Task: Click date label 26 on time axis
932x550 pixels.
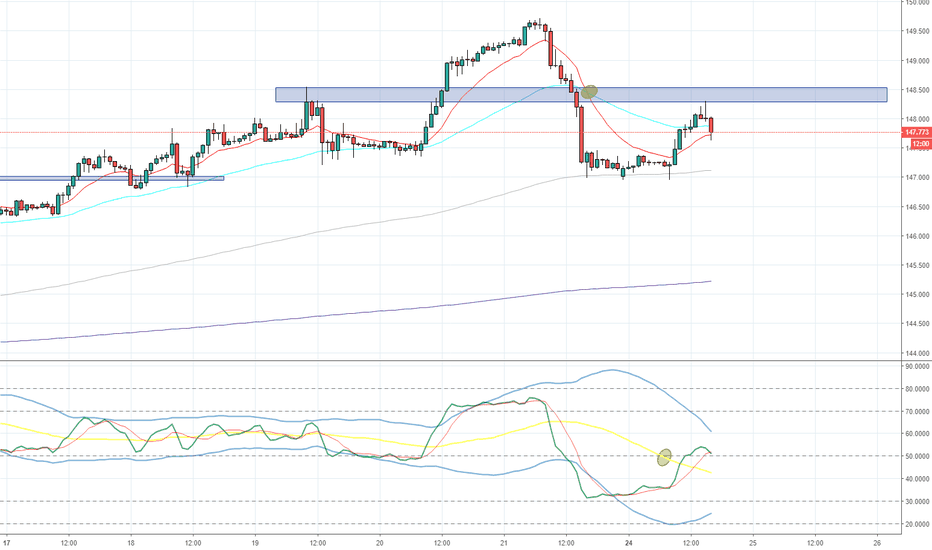Action: point(877,543)
